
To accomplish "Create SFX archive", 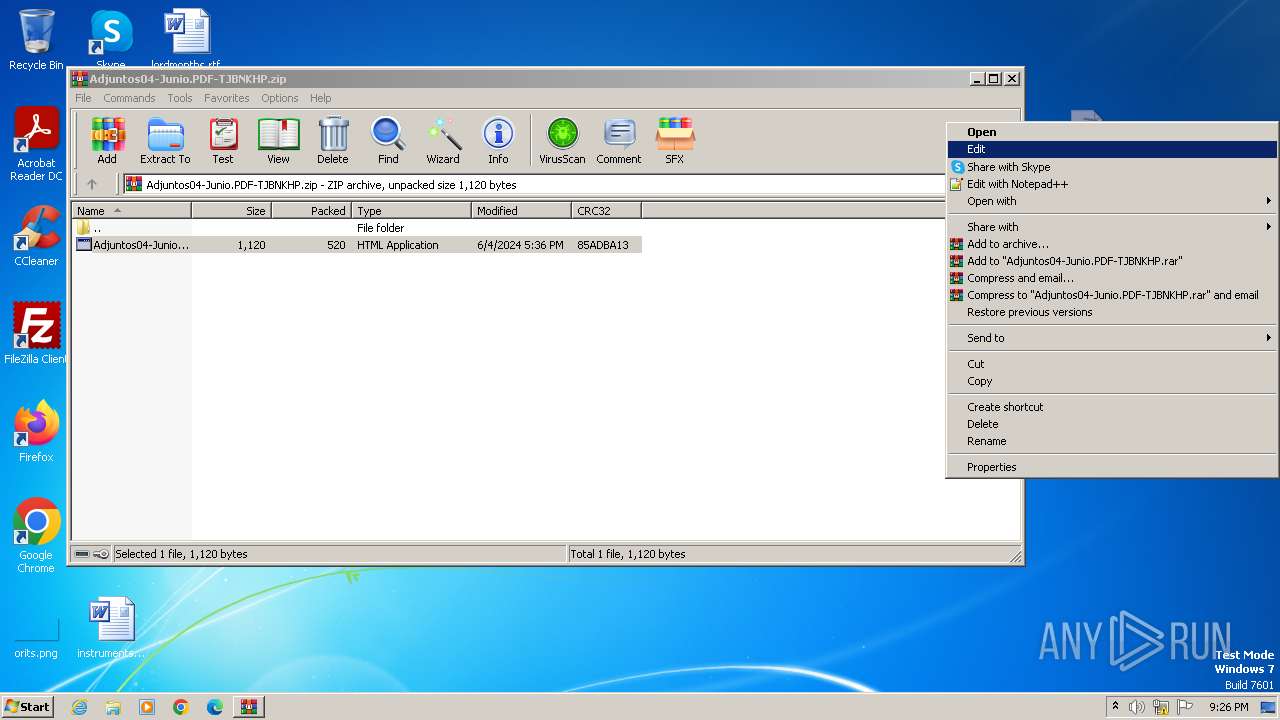I will click(x=675, y=141).
